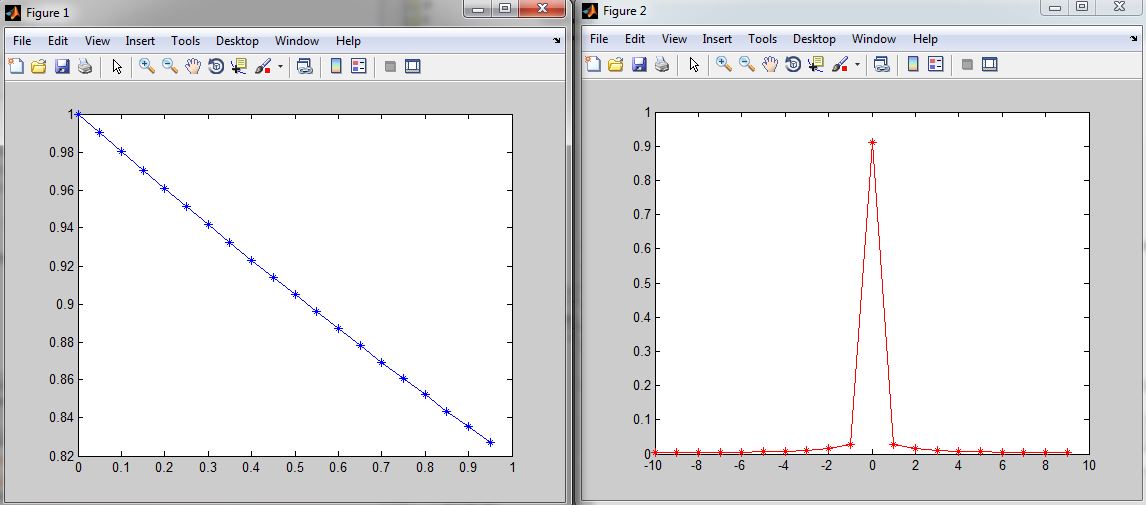The image size is (1146, 505).
Task: Click the red peak marker in Figure 2
Action: pos(872,142)
